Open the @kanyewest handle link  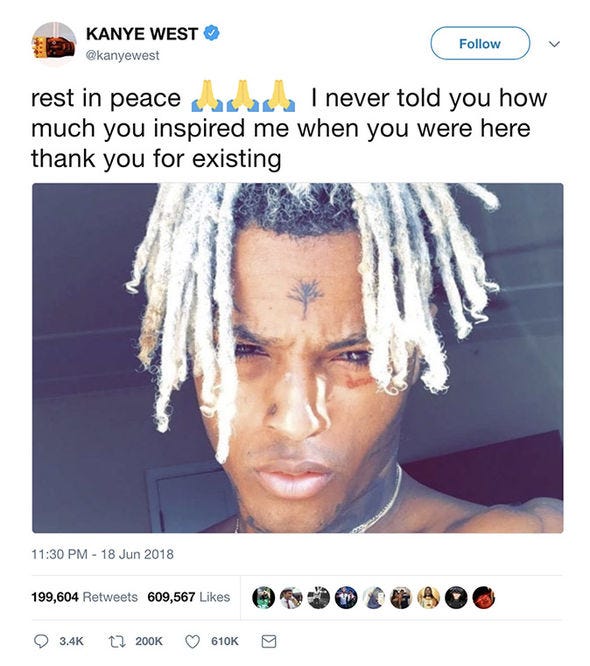tap(122, 56)
